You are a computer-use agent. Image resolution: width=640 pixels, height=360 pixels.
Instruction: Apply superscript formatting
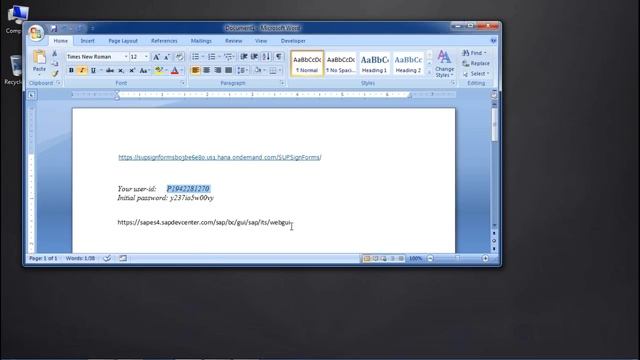click(x=132, y=71)
